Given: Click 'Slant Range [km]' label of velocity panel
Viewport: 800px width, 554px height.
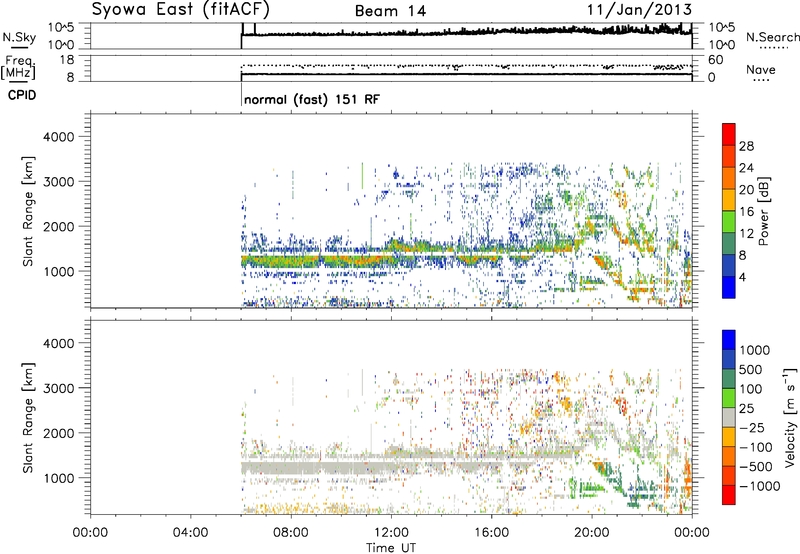Looking at the screenshot, I should [28, 417].
